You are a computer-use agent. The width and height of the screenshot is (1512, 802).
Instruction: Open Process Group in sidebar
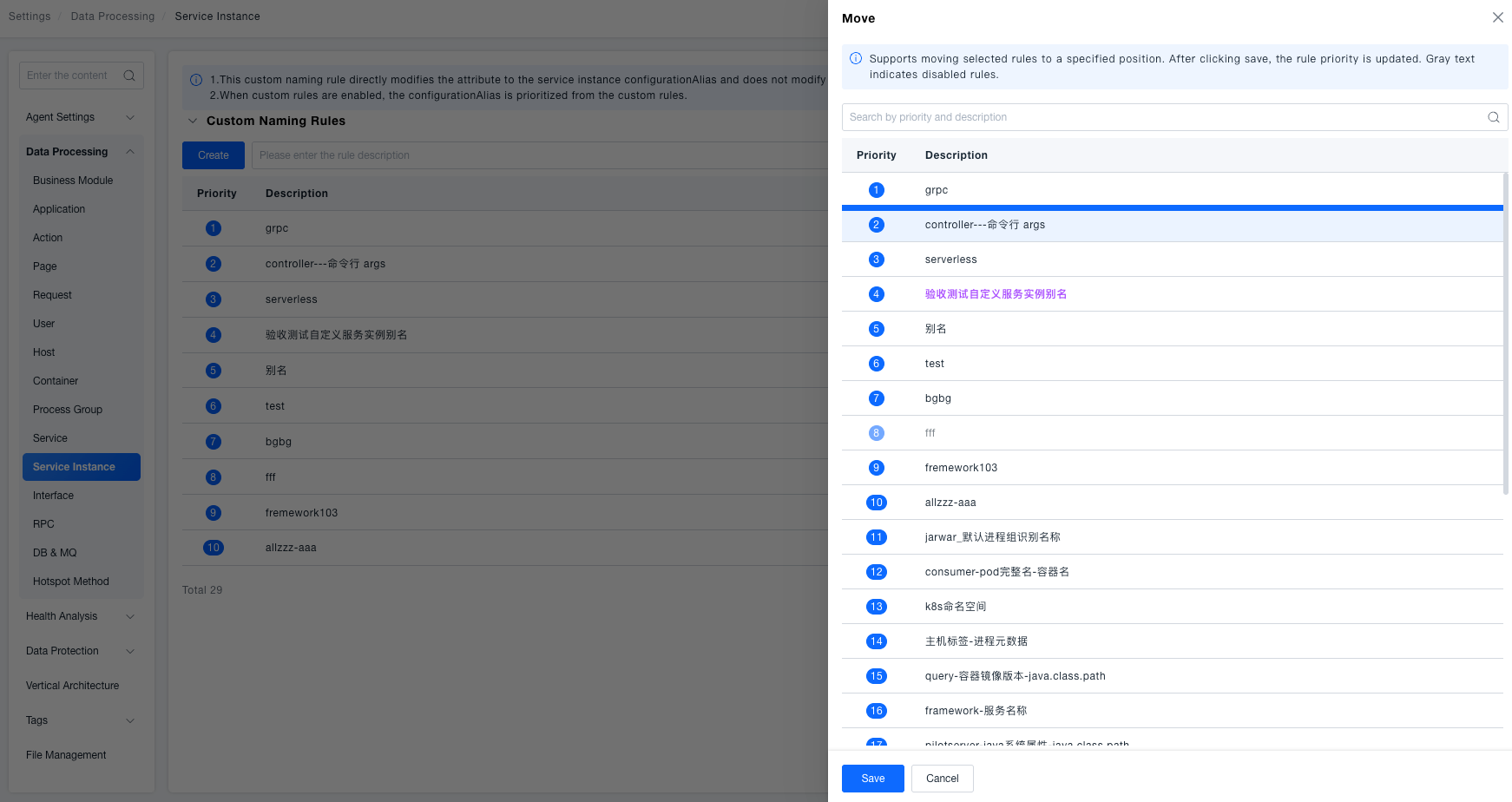pyautogui.click(x=68, y=410)
